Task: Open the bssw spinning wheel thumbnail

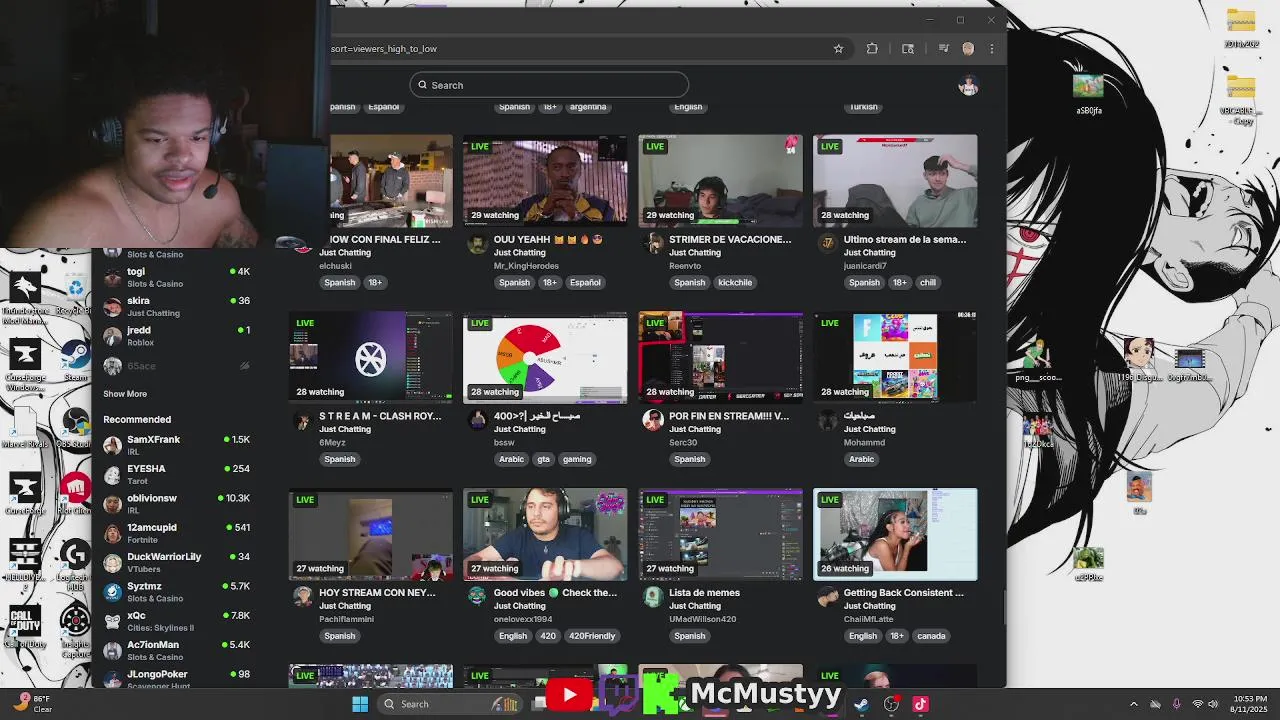Action: (545, 357)
